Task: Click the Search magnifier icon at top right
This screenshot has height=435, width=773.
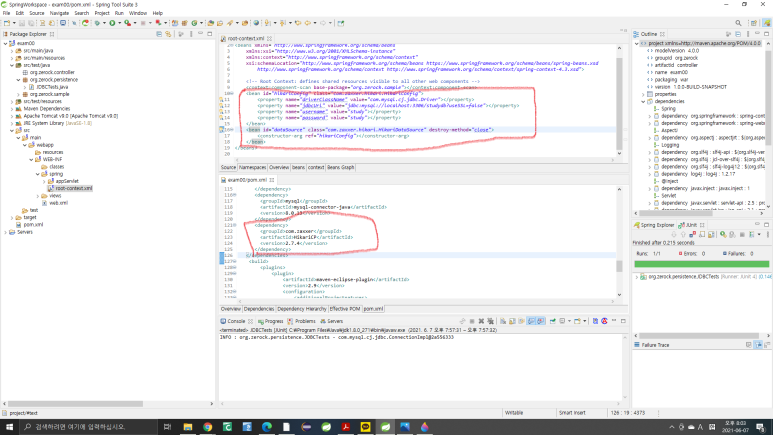Action: 738,23
